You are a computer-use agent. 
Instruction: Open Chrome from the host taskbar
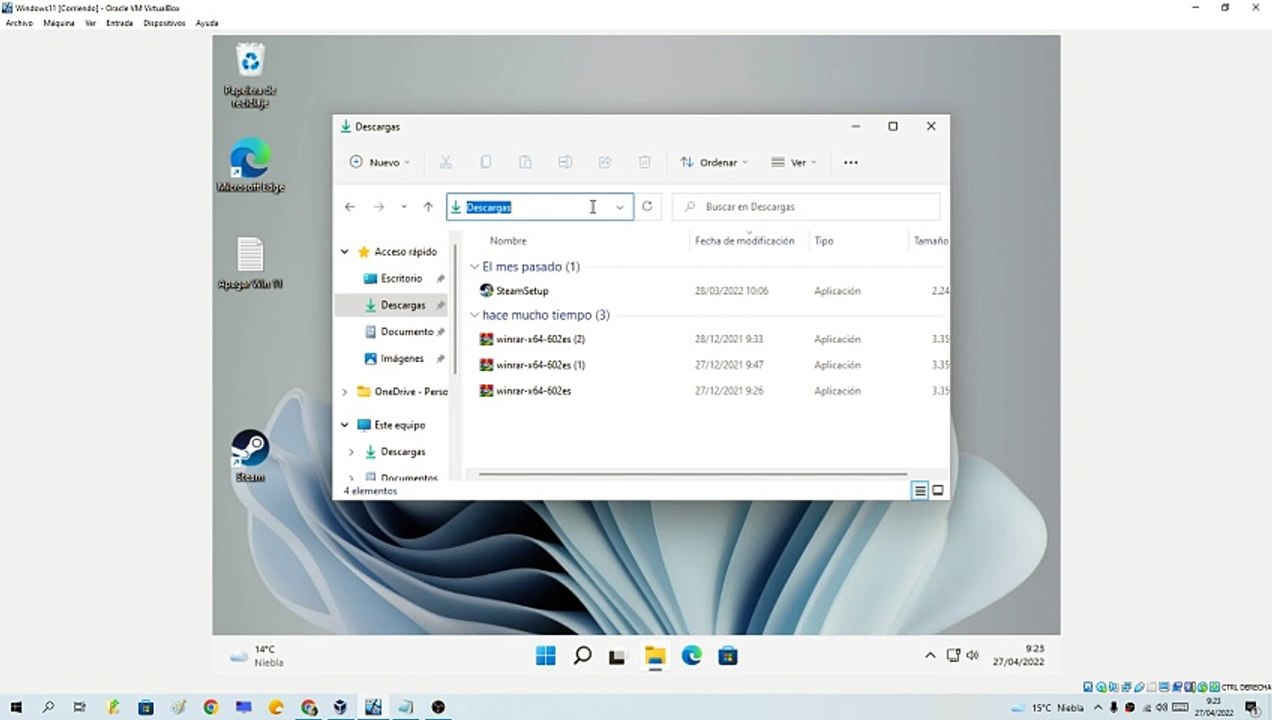pos(210,707)
